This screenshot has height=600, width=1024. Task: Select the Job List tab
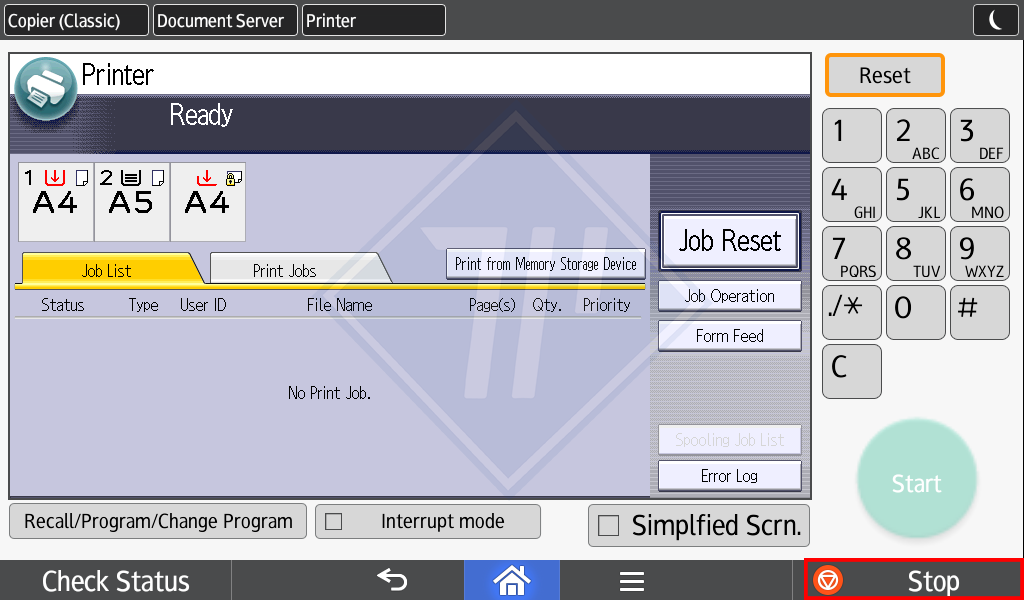tap(106, 270)
